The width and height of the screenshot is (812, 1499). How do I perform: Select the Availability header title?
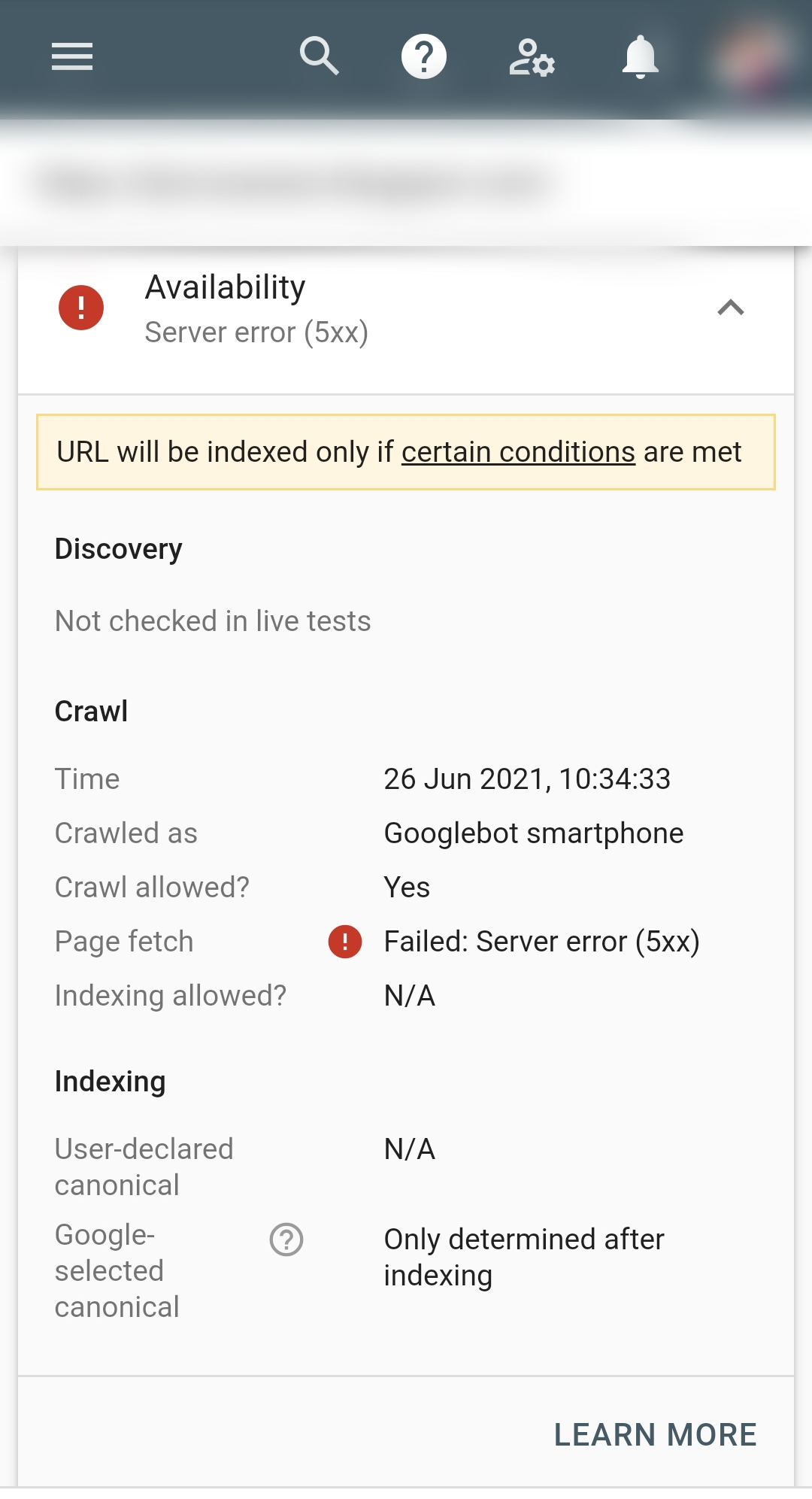[226, 287]
